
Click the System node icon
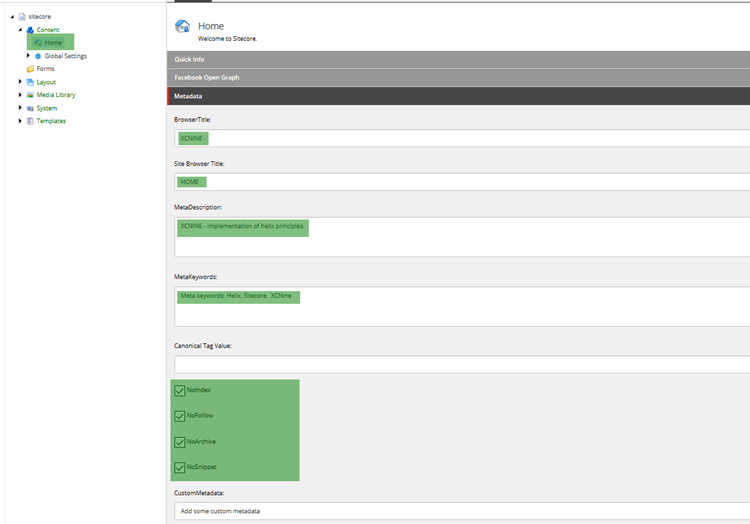pos(30,108)
